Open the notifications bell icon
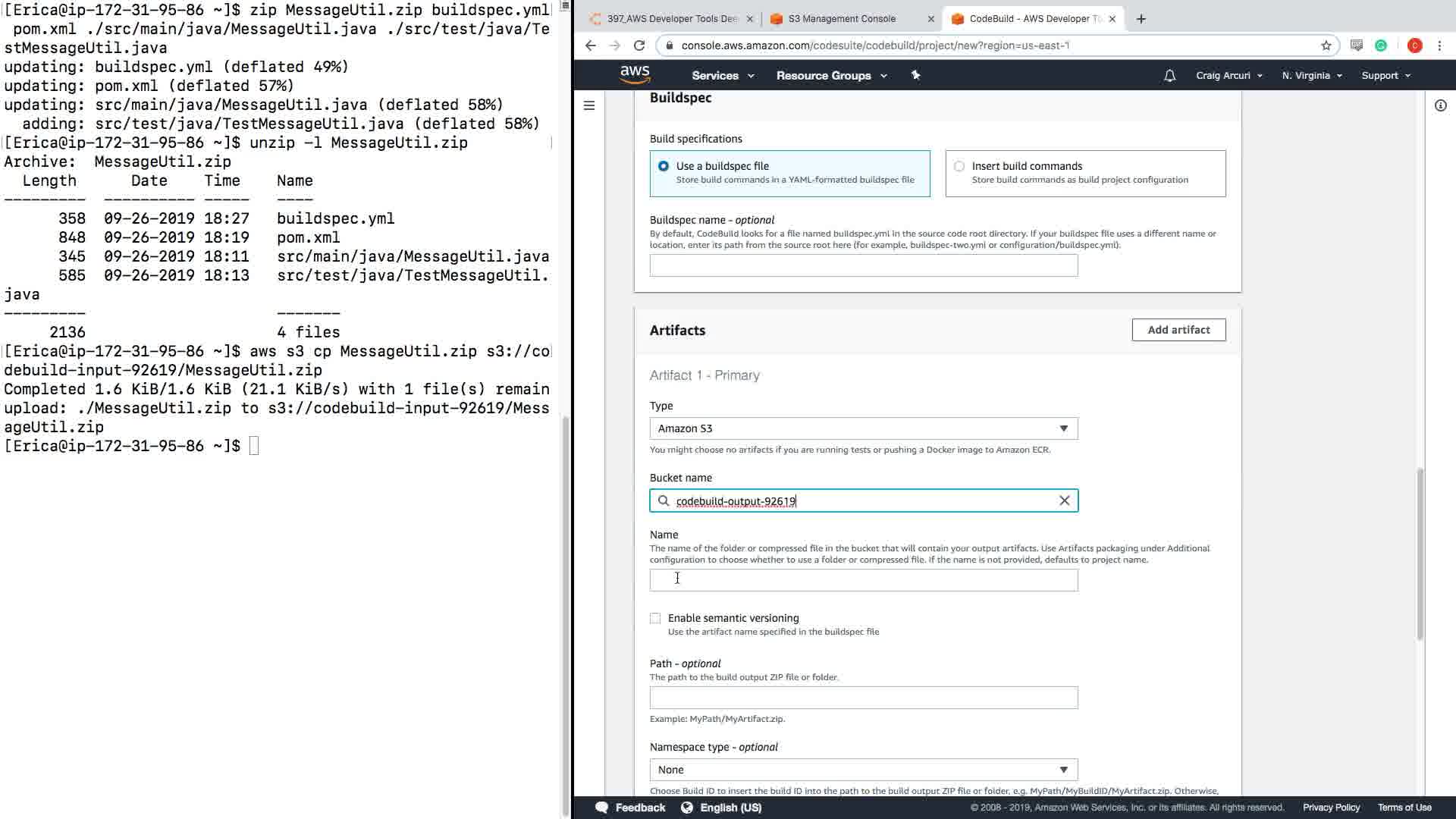Image resolution: width=1456 pixels, height=819 pixels. (x=1169, y=75)
